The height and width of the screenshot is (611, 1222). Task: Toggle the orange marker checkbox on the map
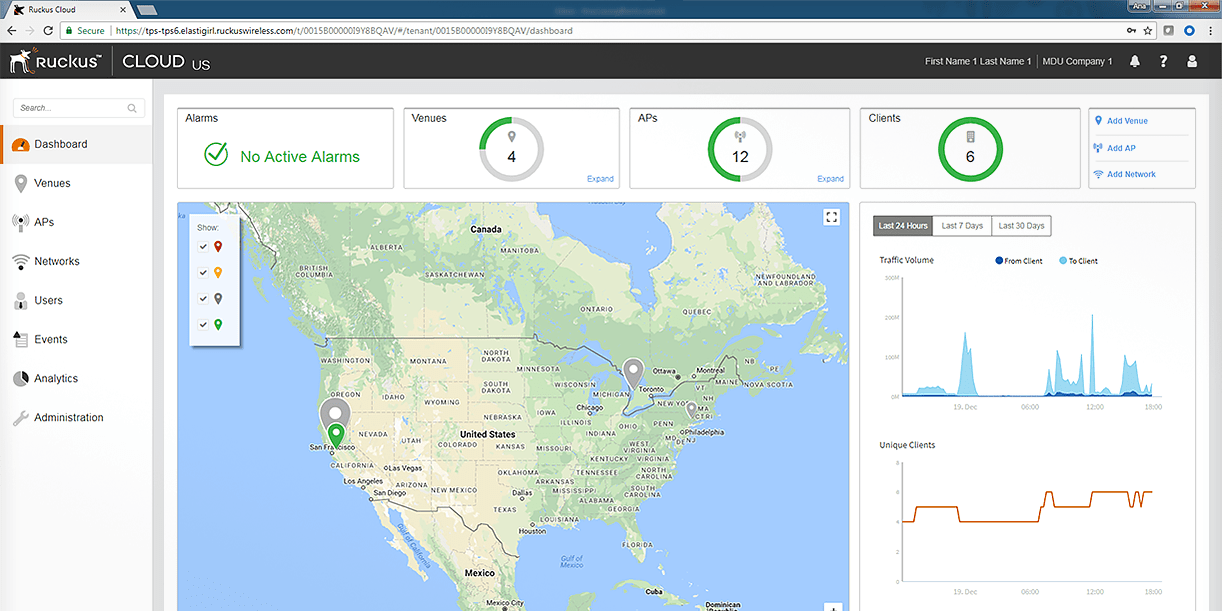204,272
